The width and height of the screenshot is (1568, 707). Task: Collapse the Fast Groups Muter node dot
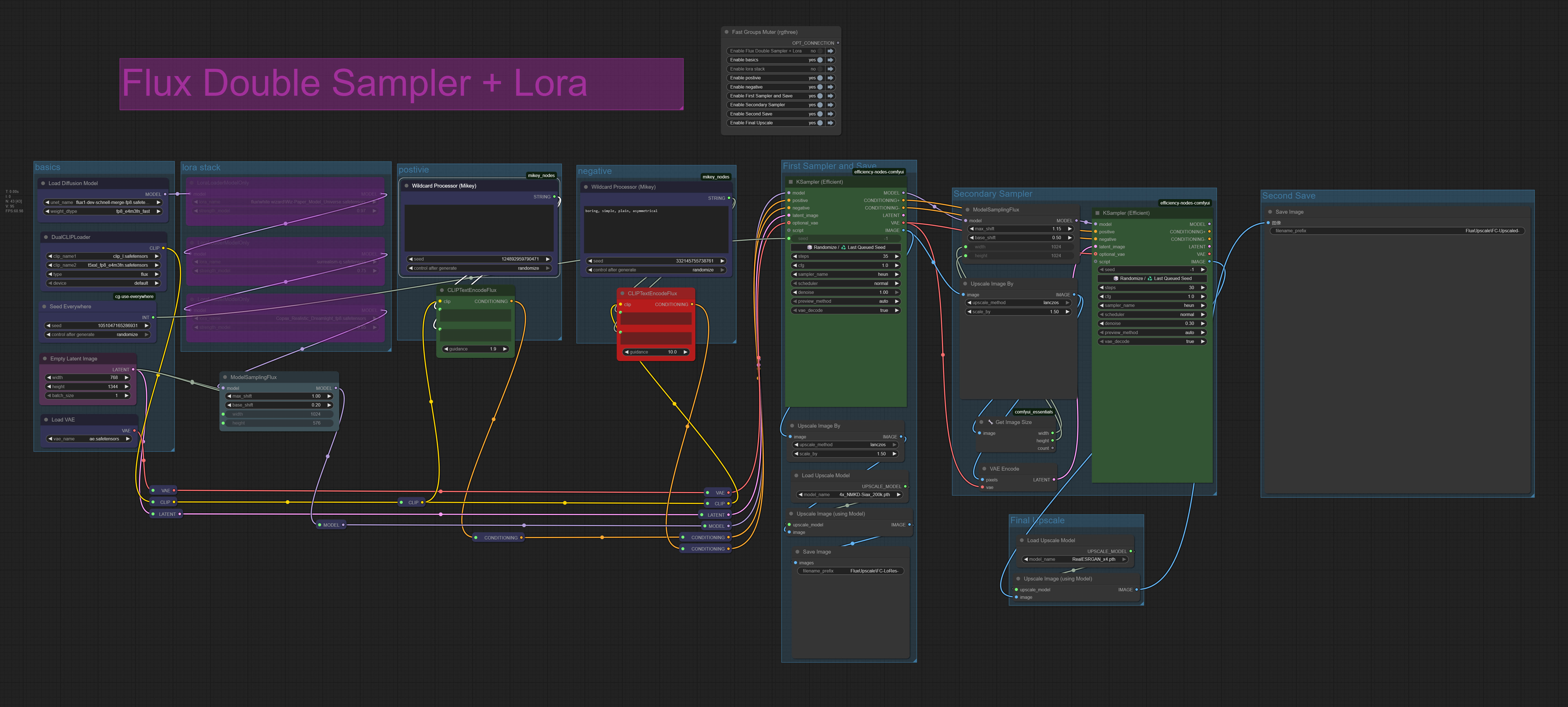tap(727, 32)
